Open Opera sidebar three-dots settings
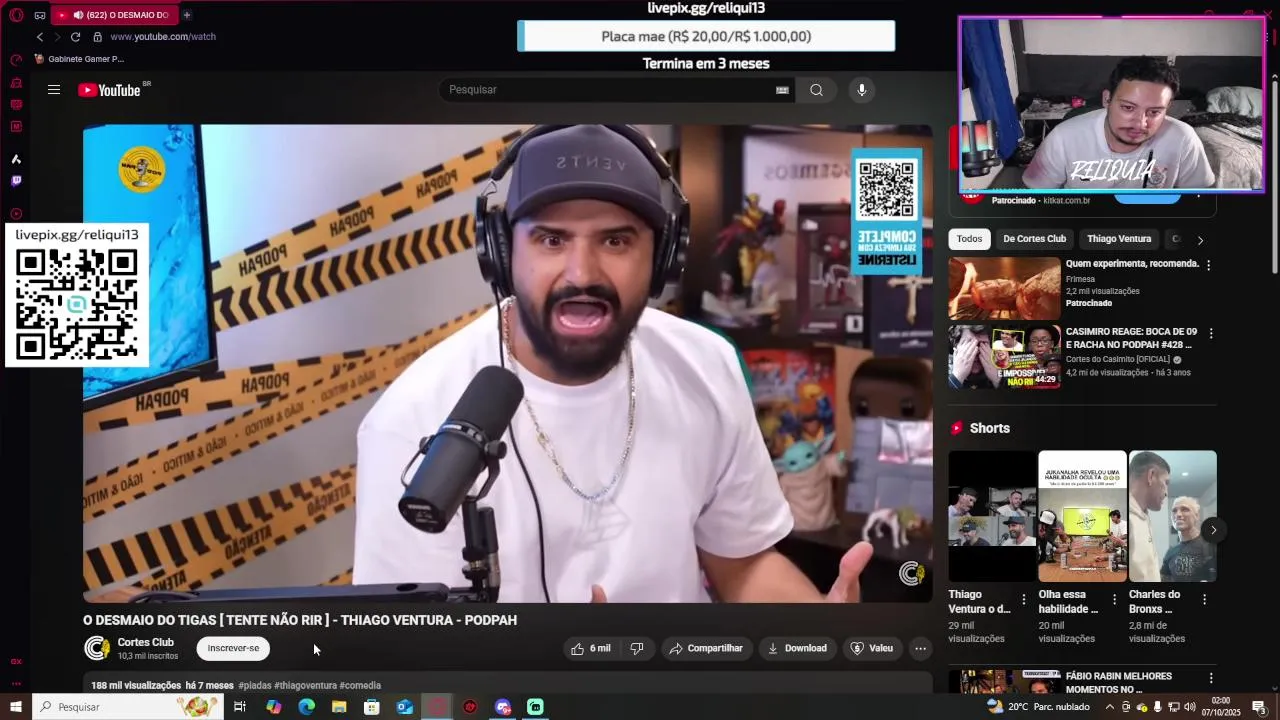This screenshot has height=720, width=1280. click(16, 684)
